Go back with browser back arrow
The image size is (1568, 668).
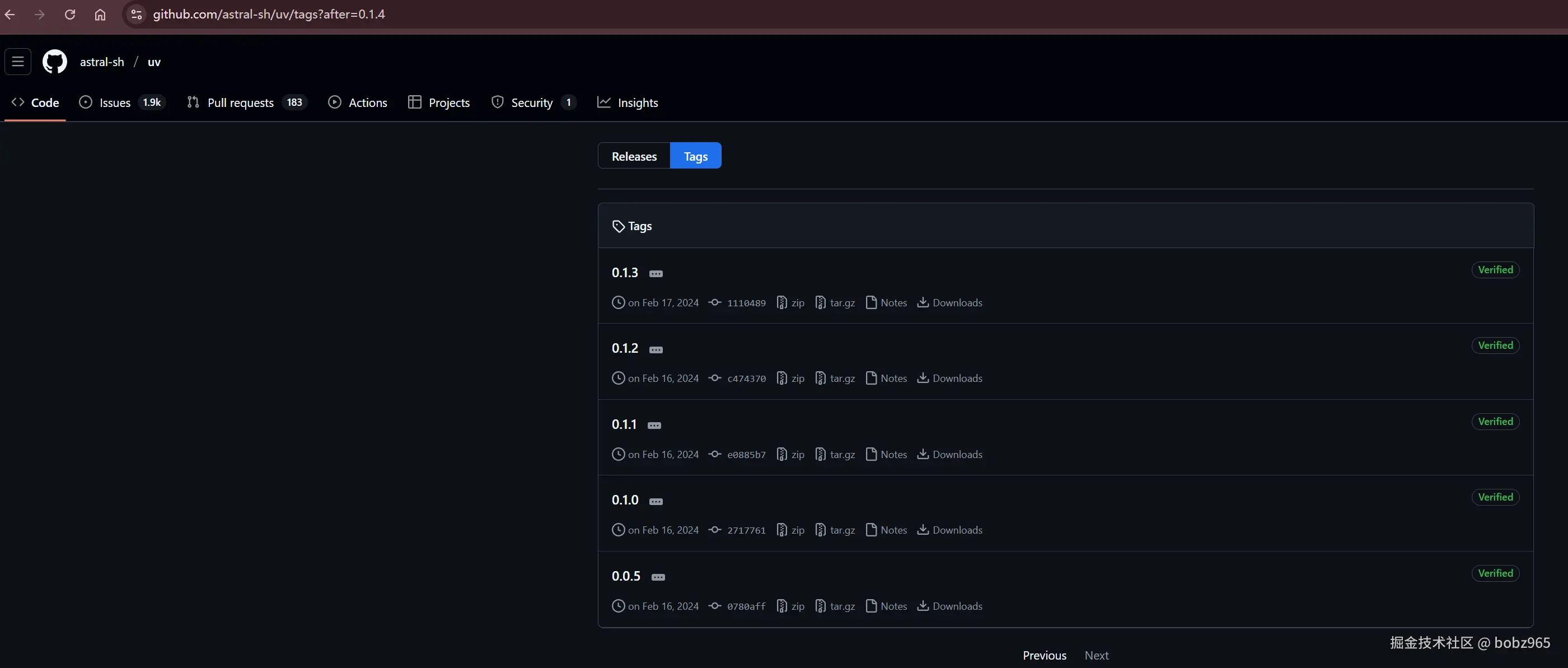(x=10, y=14)
